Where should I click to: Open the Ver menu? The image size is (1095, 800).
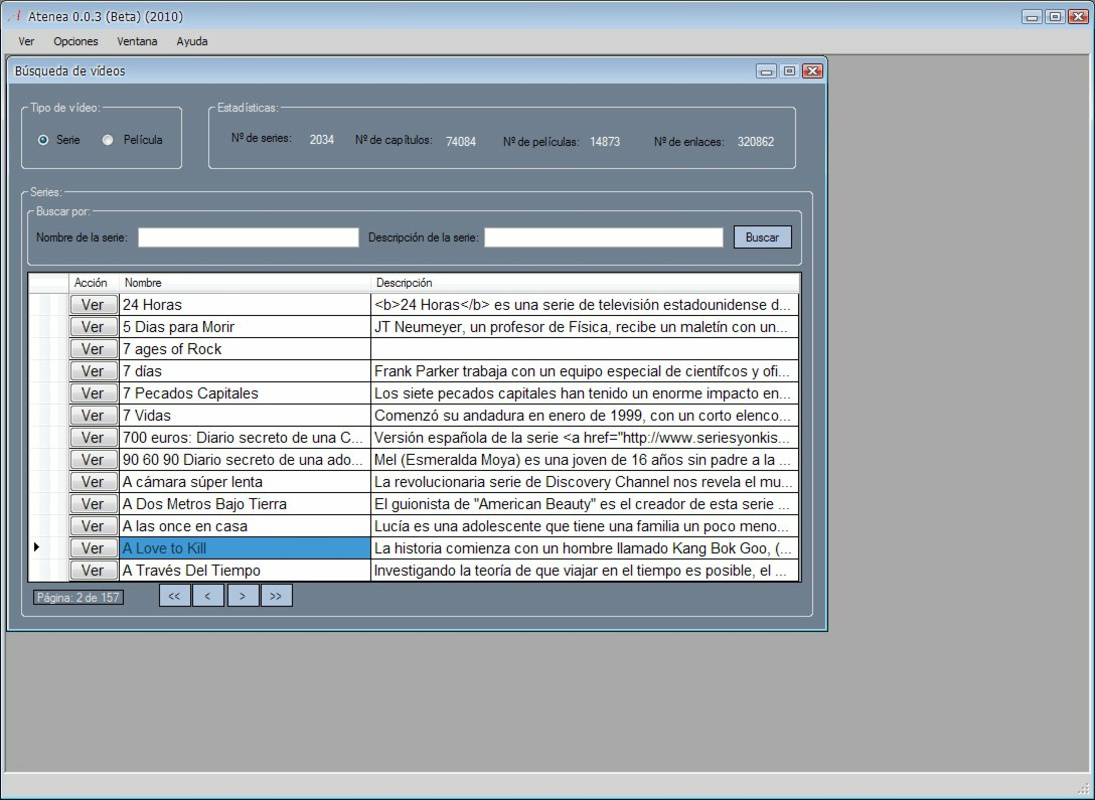(x=26, y=41)
